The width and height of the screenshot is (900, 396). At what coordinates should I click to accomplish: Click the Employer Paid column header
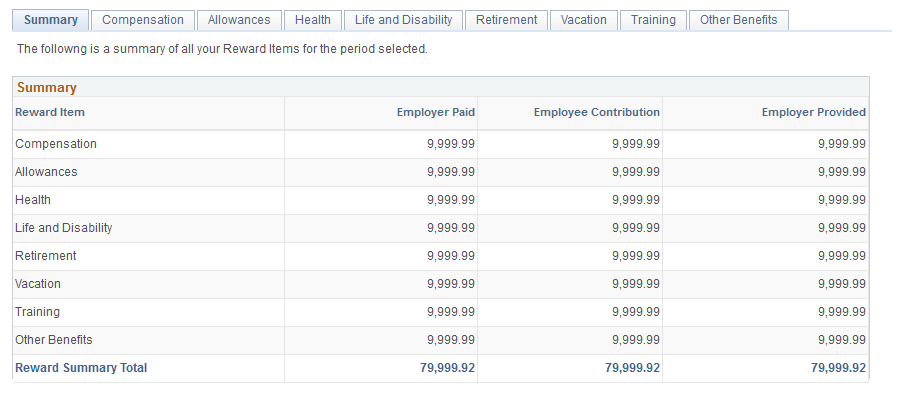tap(436, 112)
